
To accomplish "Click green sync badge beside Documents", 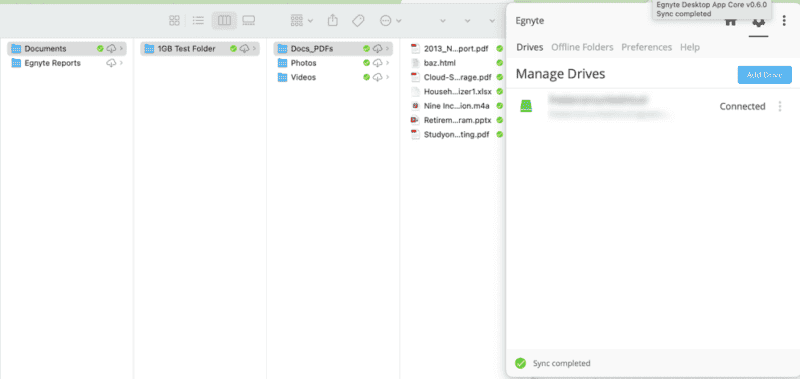I will pyautogui.click(x=100, y=48).
